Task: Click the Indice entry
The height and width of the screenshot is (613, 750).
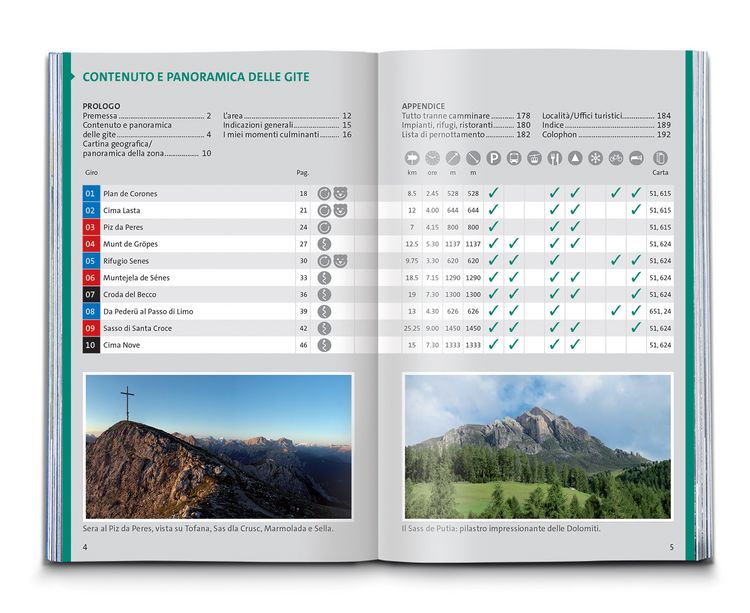Action: [606, 125]
